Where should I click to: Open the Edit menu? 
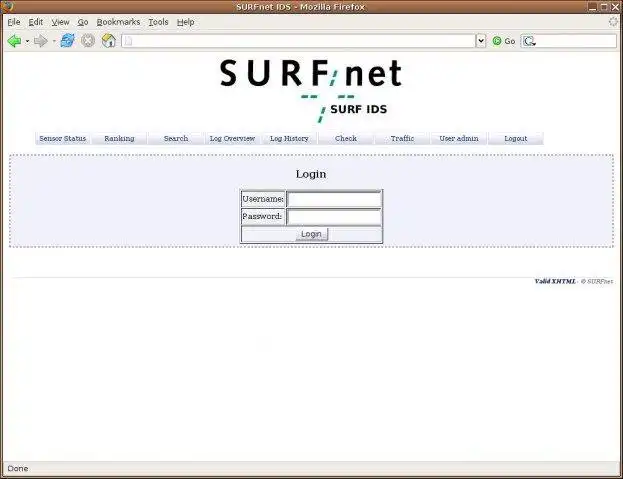(x=36, y=22)
